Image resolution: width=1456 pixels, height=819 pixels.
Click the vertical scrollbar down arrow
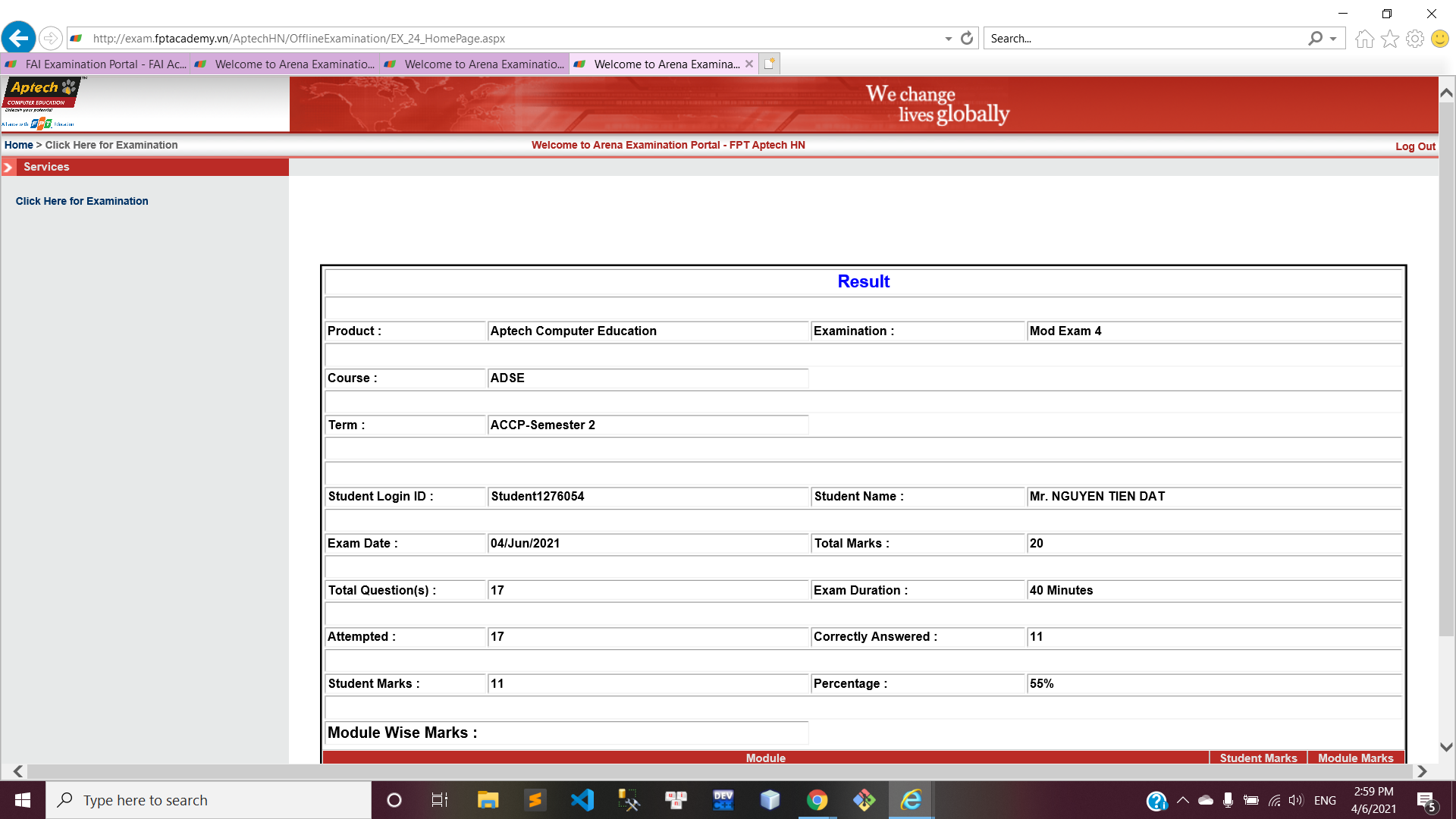coord(1446,747)
